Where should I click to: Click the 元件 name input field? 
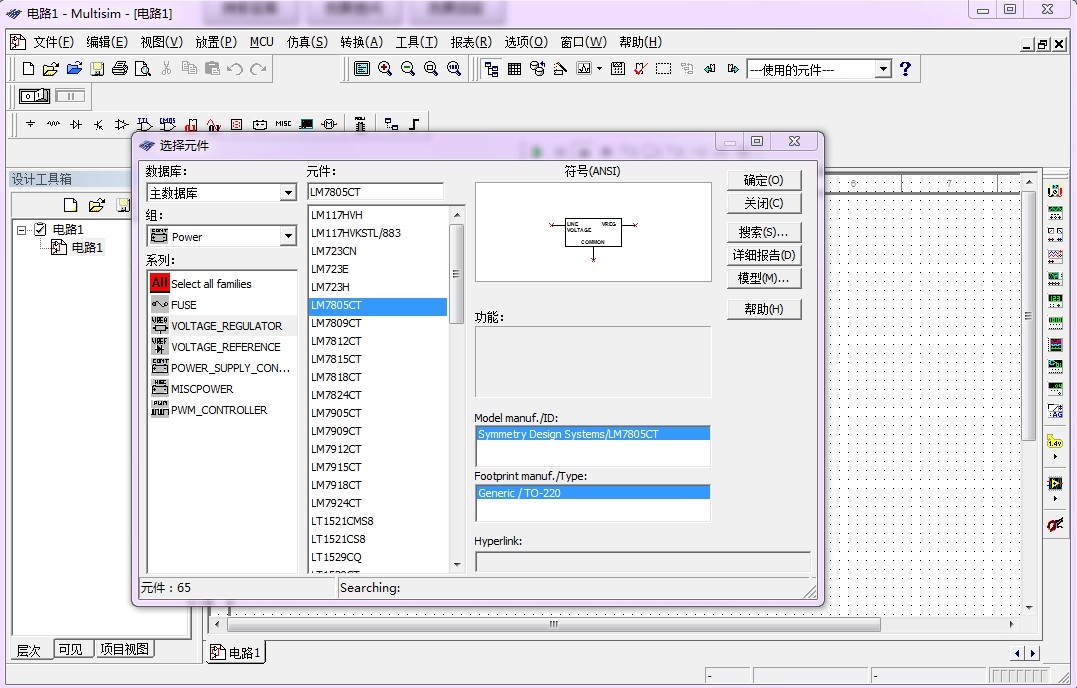tap(375, 192)
